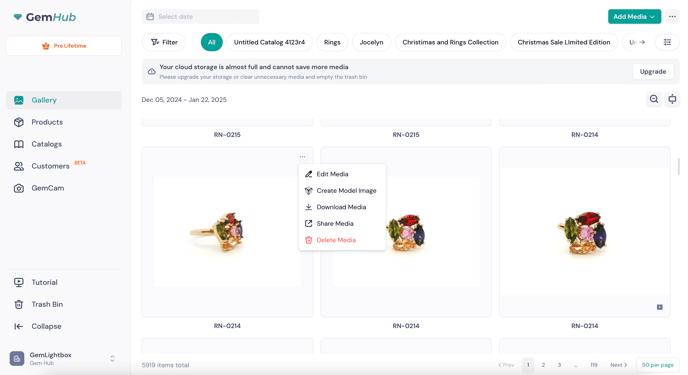Select the All catalog filter chip
Image resolution: width=688 pixels, height=375 pixels.
pos(211,42)
